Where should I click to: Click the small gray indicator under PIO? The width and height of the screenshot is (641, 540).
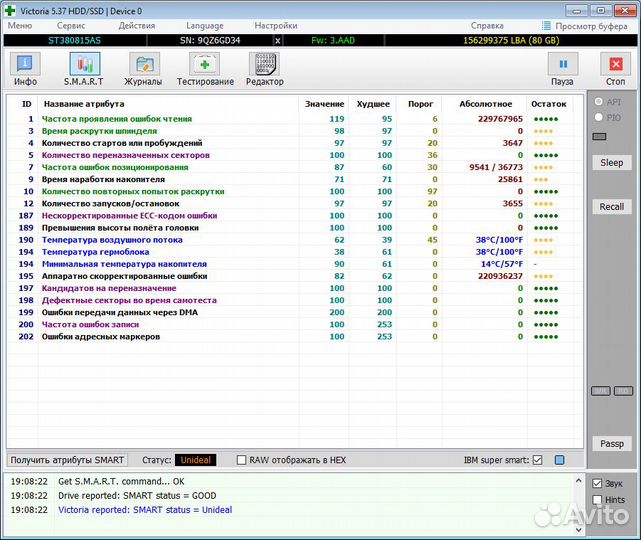click(x=599, y=137)
